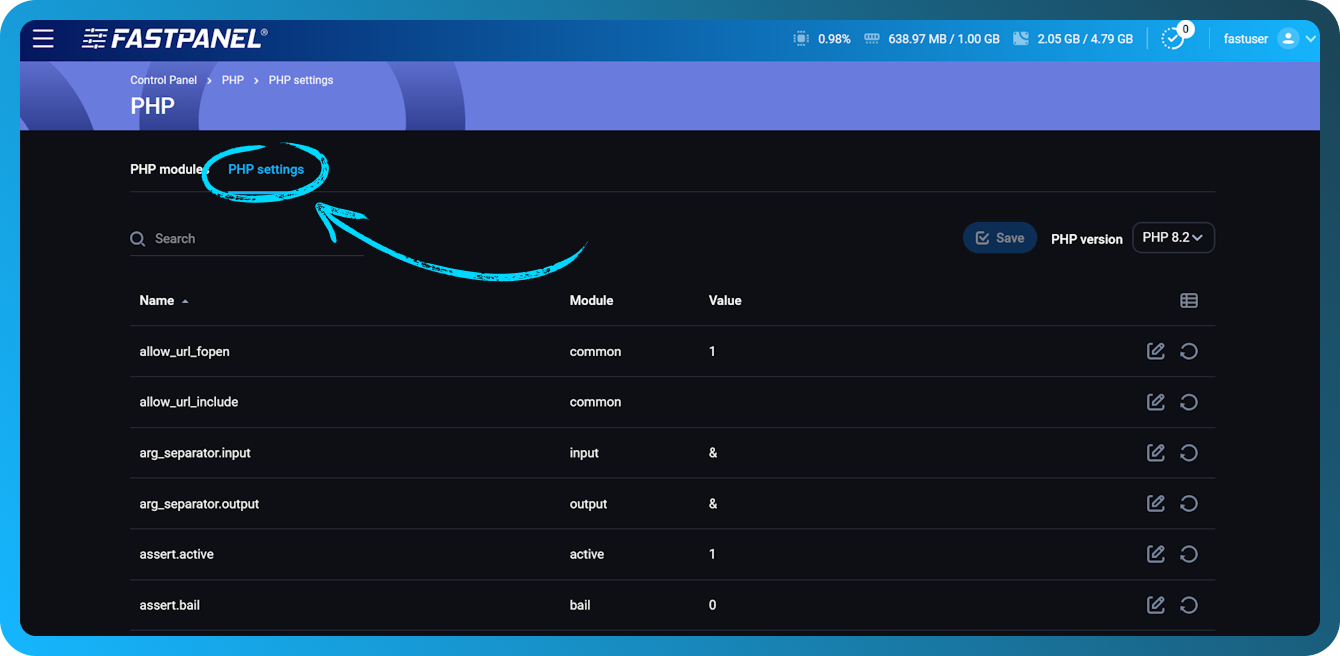Open the PHP version dropdown
The width and height of the screenshot is (1340, 656).
(1173, 237)
